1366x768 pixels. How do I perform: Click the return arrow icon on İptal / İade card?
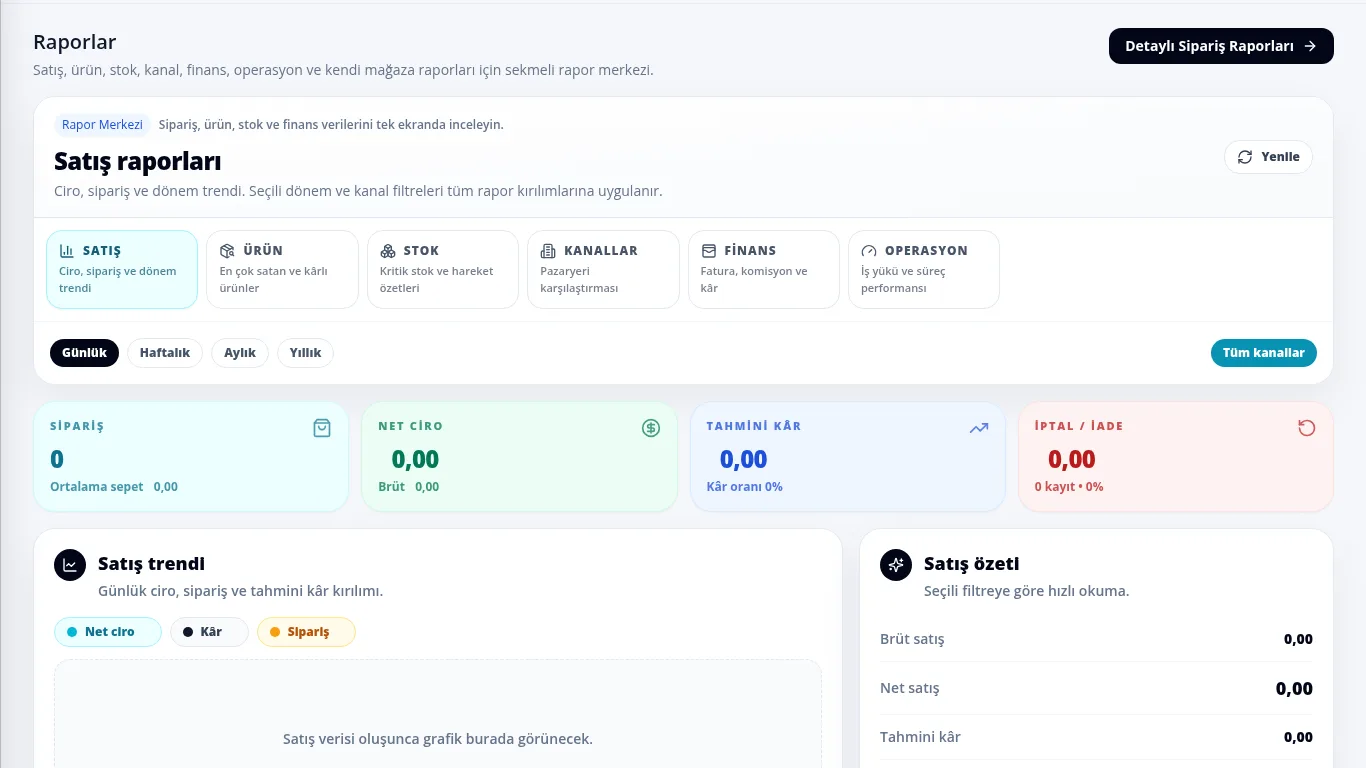click(1307, 428)
